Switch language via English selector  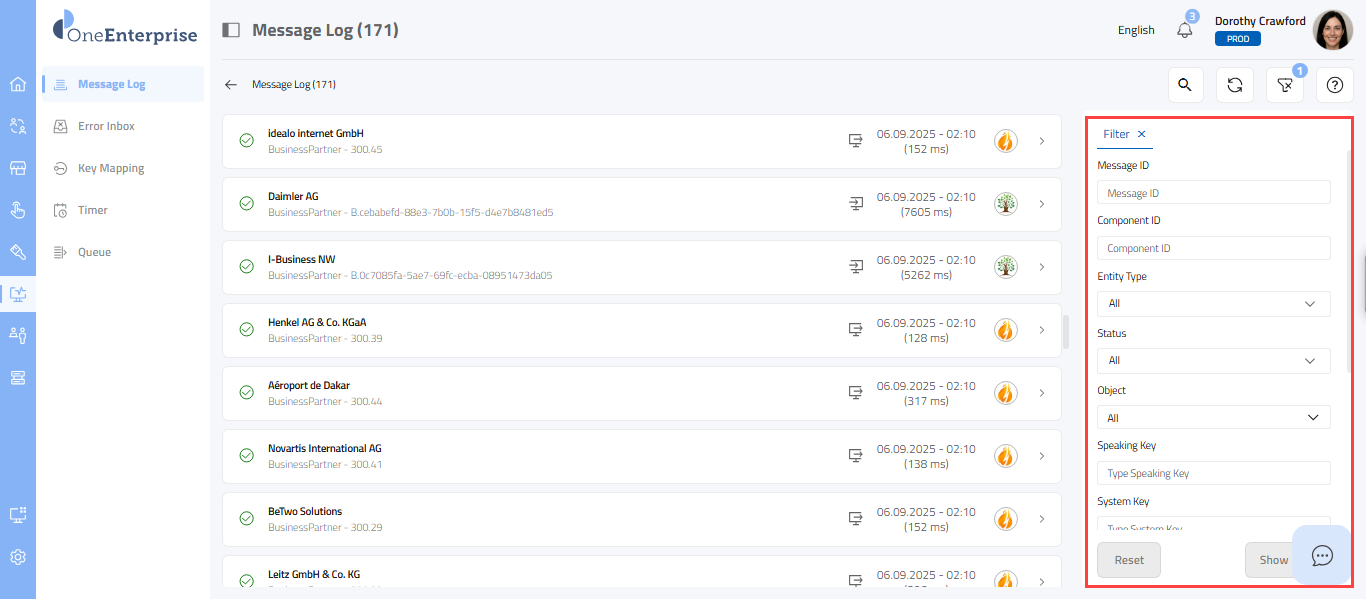tap(1136, 30)
